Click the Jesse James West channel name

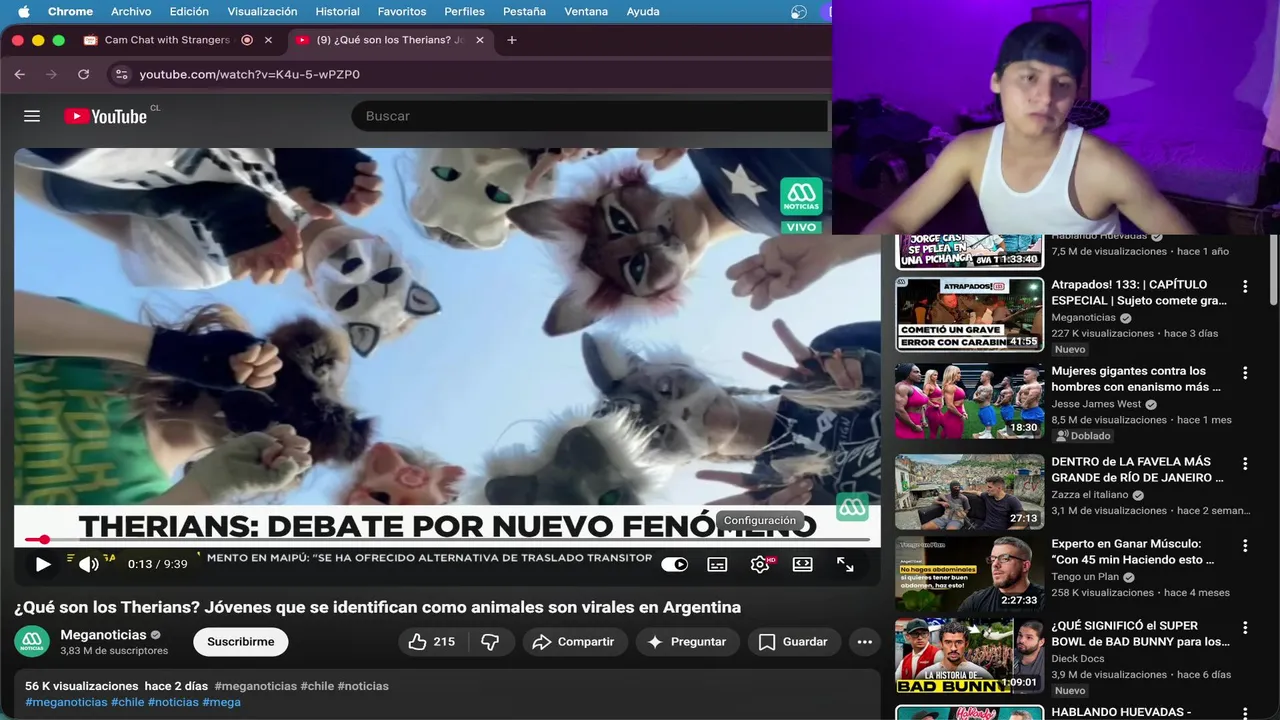(1096, 404)
